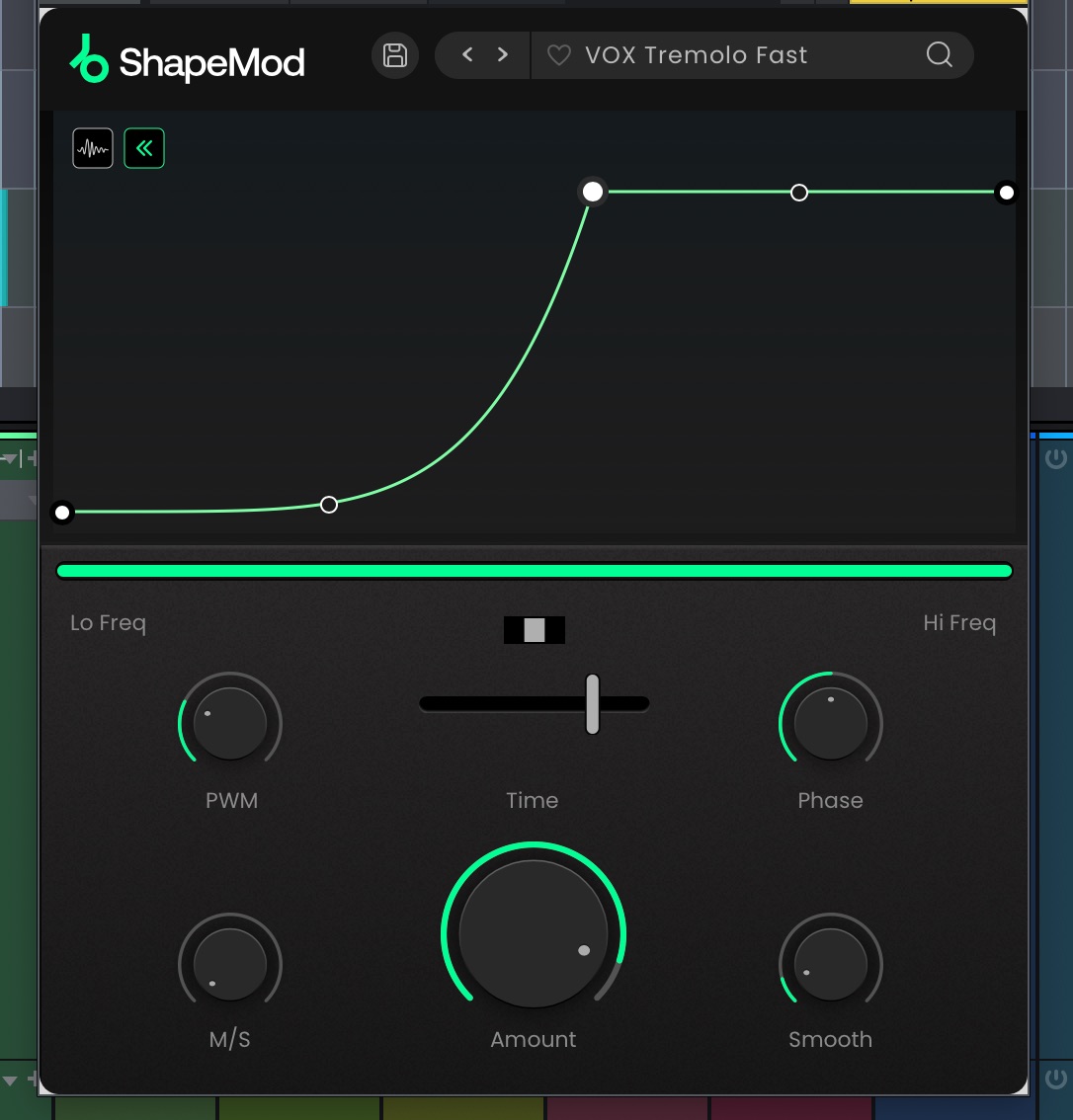Click the M/S knob

click(x=230, y=965)
